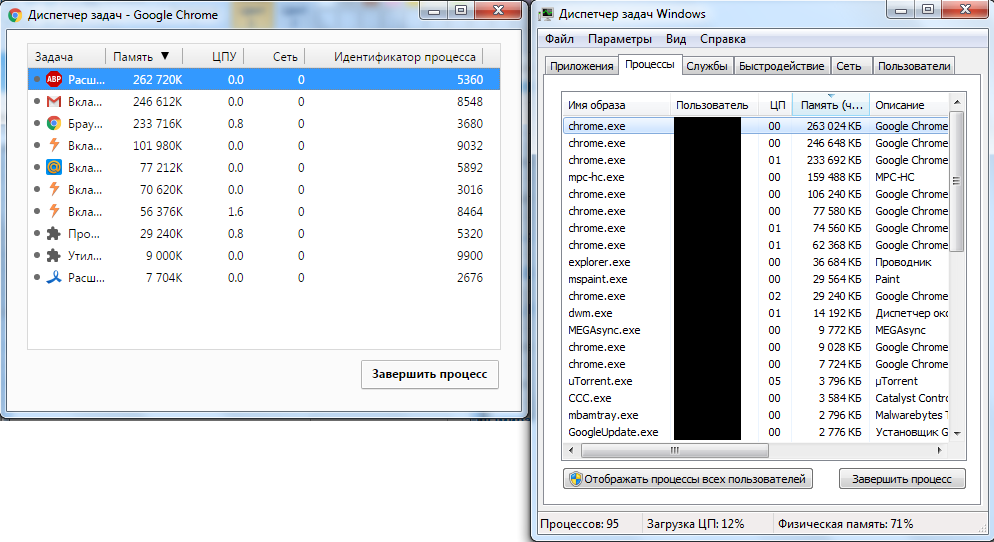Click the Windows Task Manager title bar icon
This screenshot has width=994, height=542.
point(546,14)
